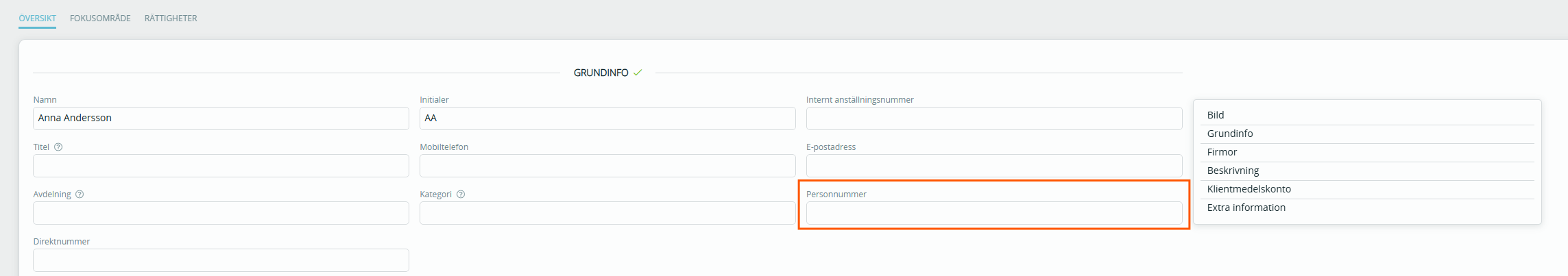This screenshot has height=276, width=1568.
Task: Go to Firmor in side menu
Action: (x=1222, y=152)
